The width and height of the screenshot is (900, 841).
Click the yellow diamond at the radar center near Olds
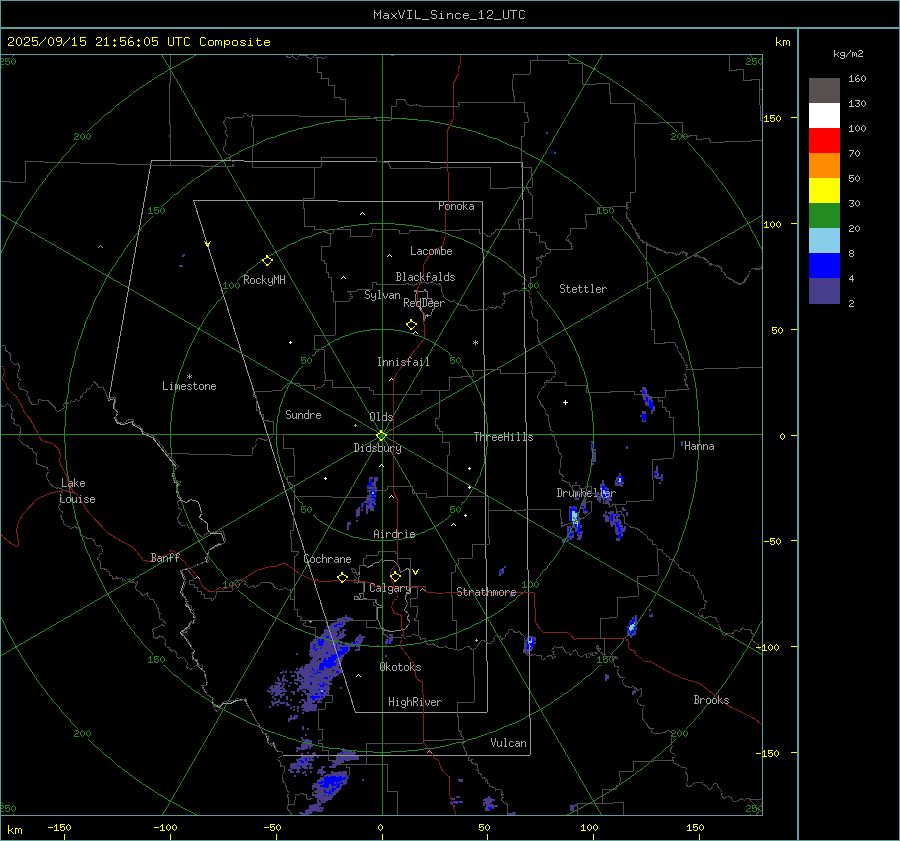(381, 436)
